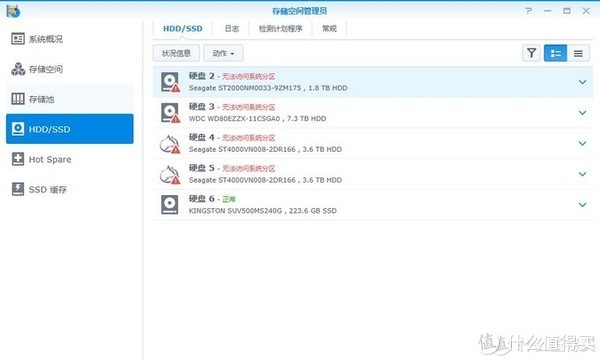Expand 硬盘 6 details chevron
This screenshot has width=600, height=360.
pyautogui.click(x=582, y=205)
